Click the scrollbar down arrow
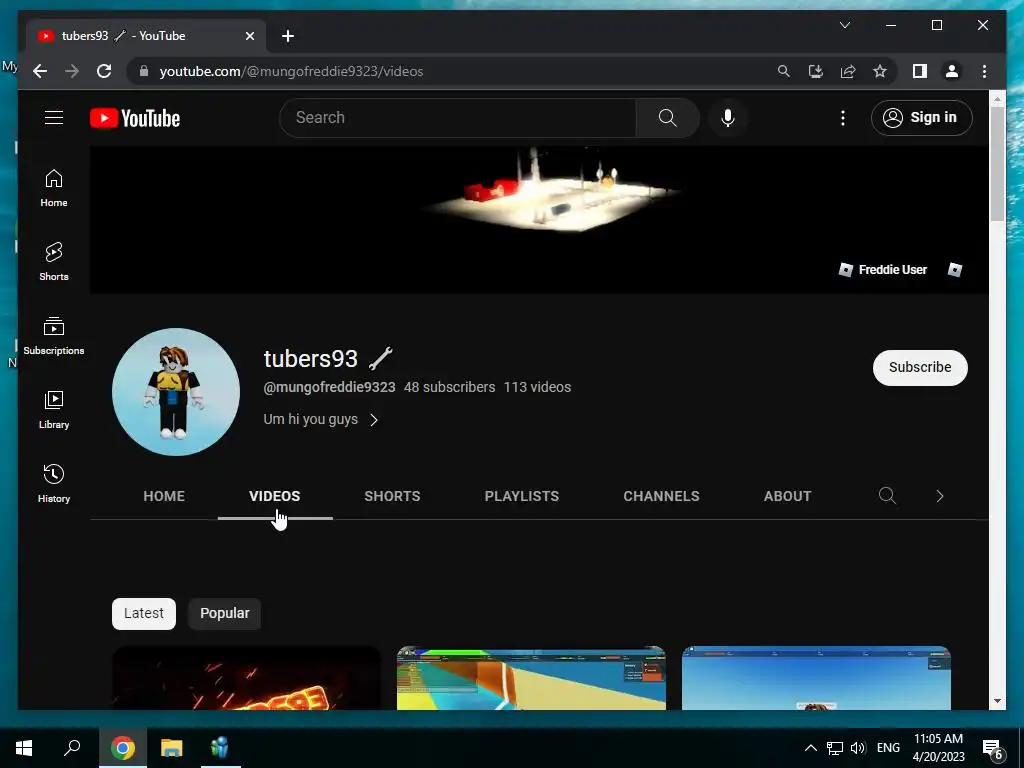1024x768 pixels. [x=997, y=701]
